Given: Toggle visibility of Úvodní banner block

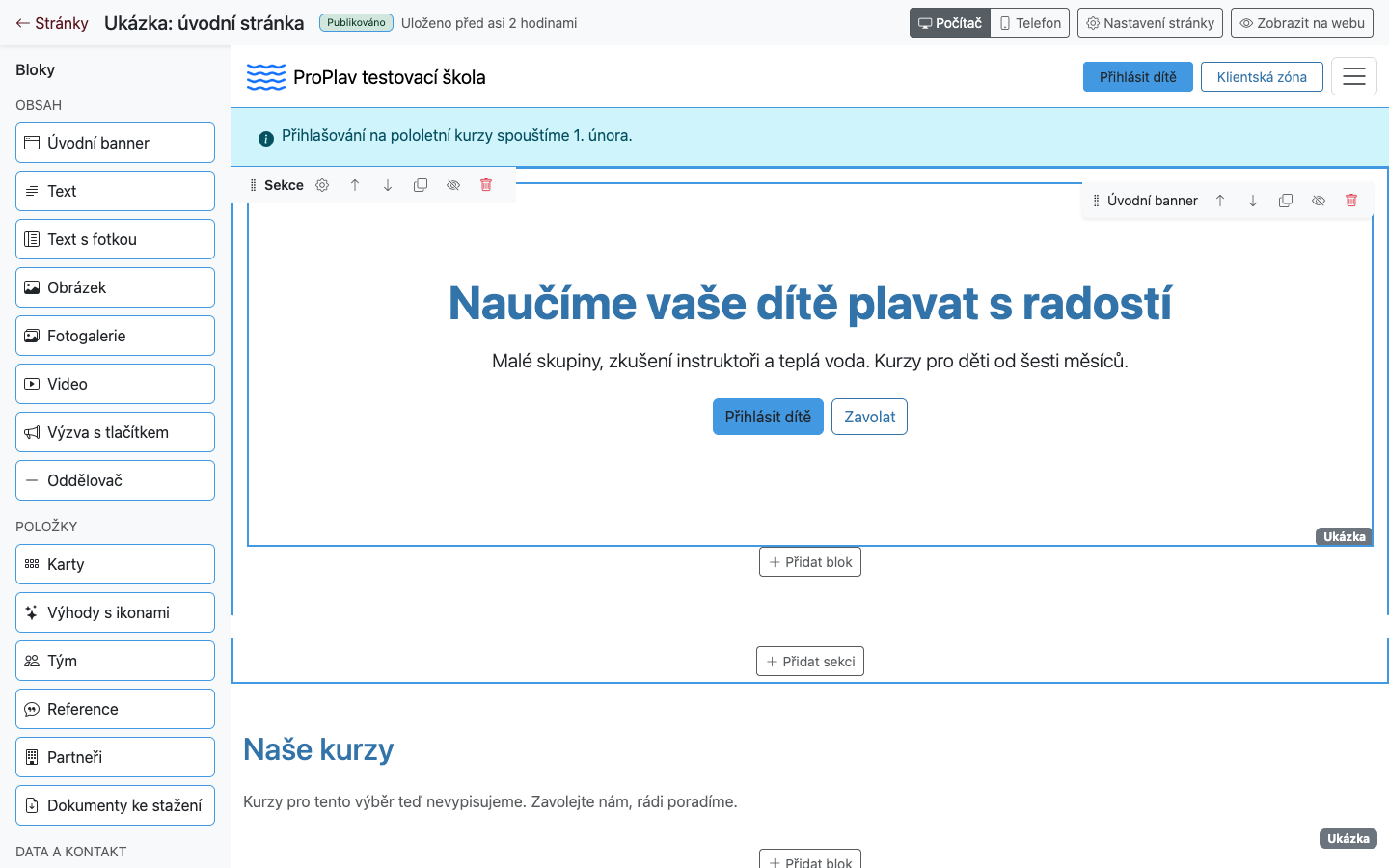Looking at the screenshot, I should tap(1319, 201).
